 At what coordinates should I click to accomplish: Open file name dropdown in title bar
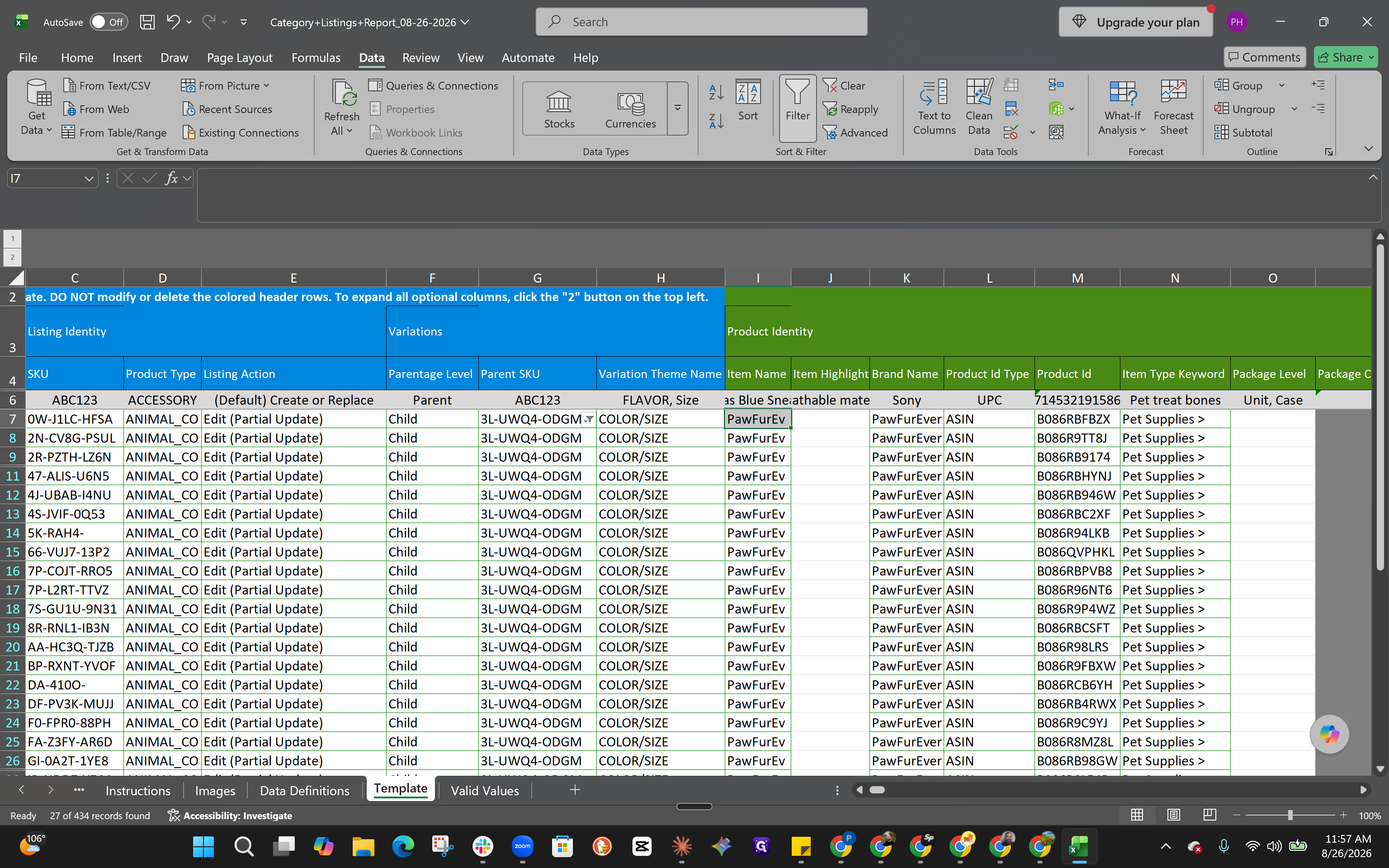click(466, 22)
